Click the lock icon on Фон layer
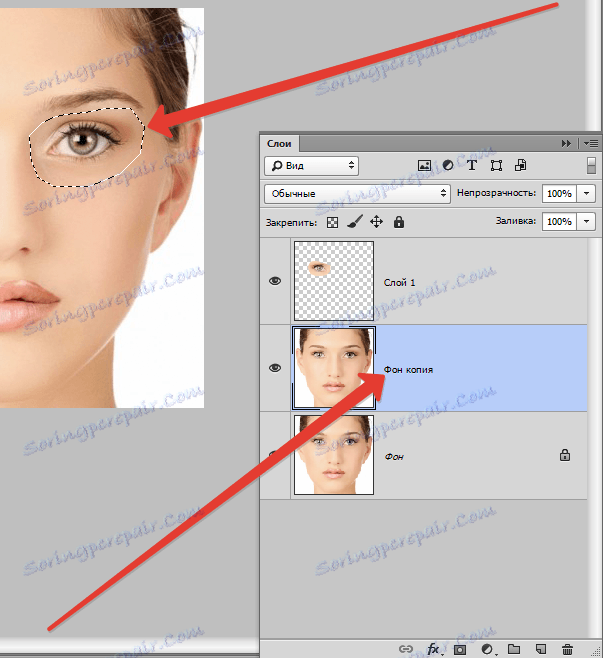Image resolution: width=603 pixels, height=658 pixels. tap(565, 455)
